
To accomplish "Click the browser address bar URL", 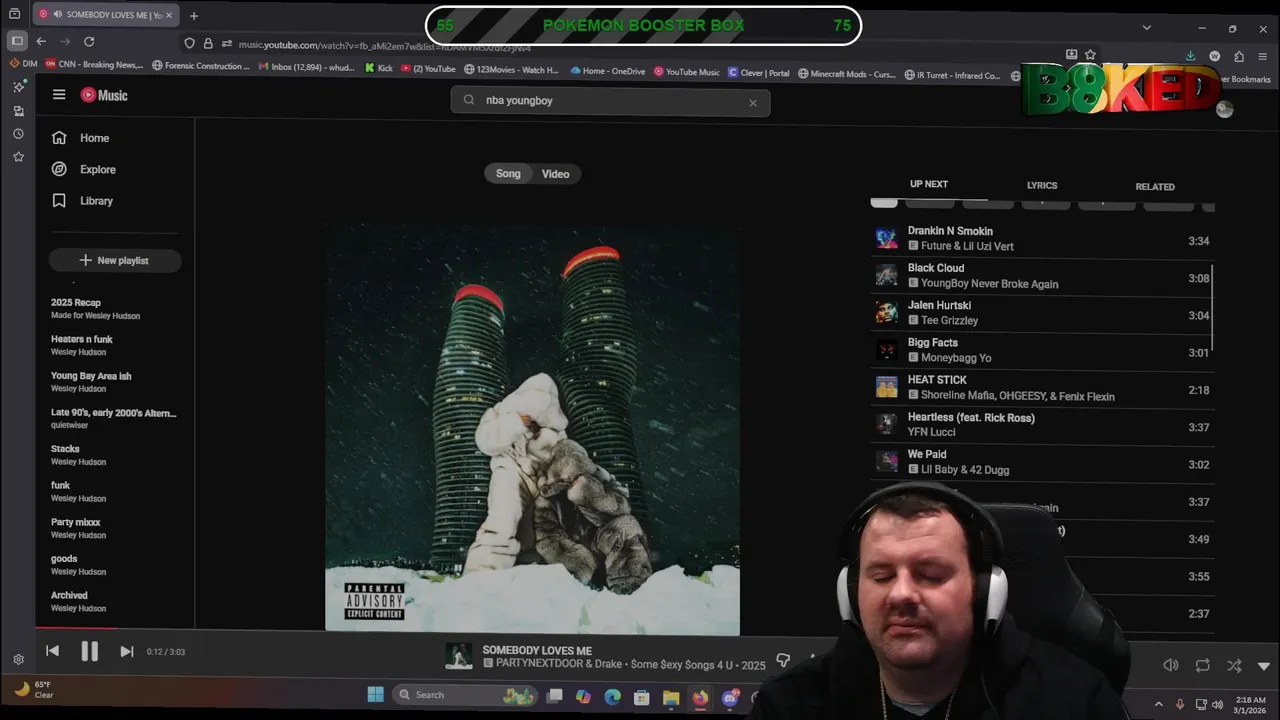I will [x=385, y=45].
